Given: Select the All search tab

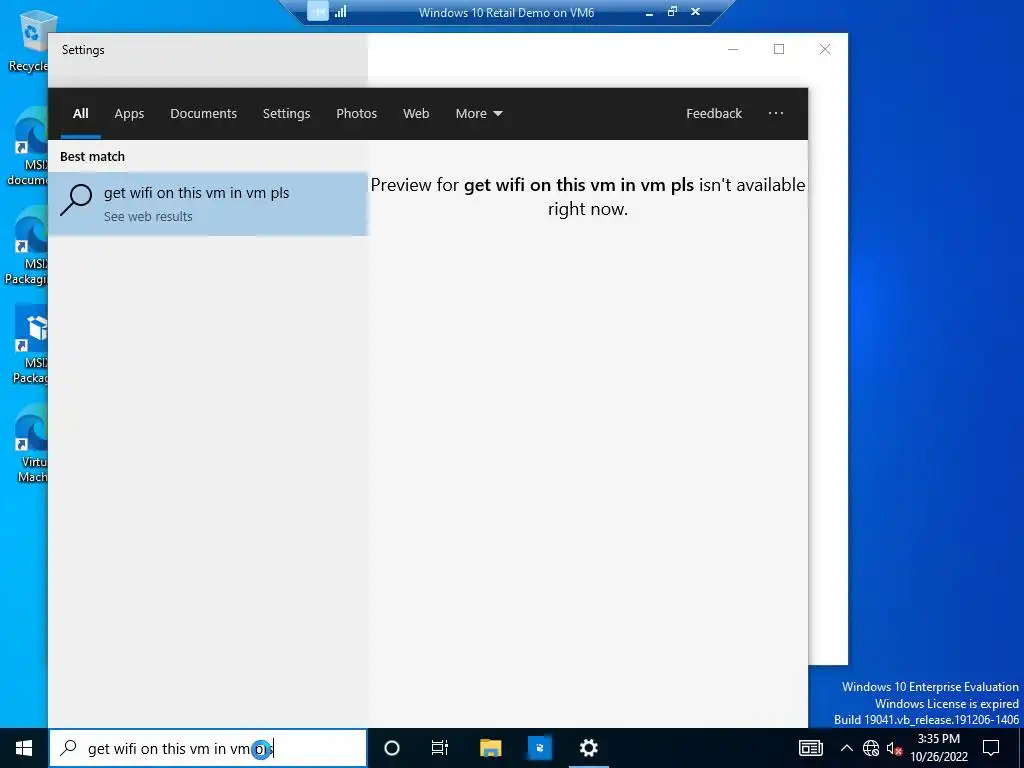Looking at the screenshot, I should 80,114.
